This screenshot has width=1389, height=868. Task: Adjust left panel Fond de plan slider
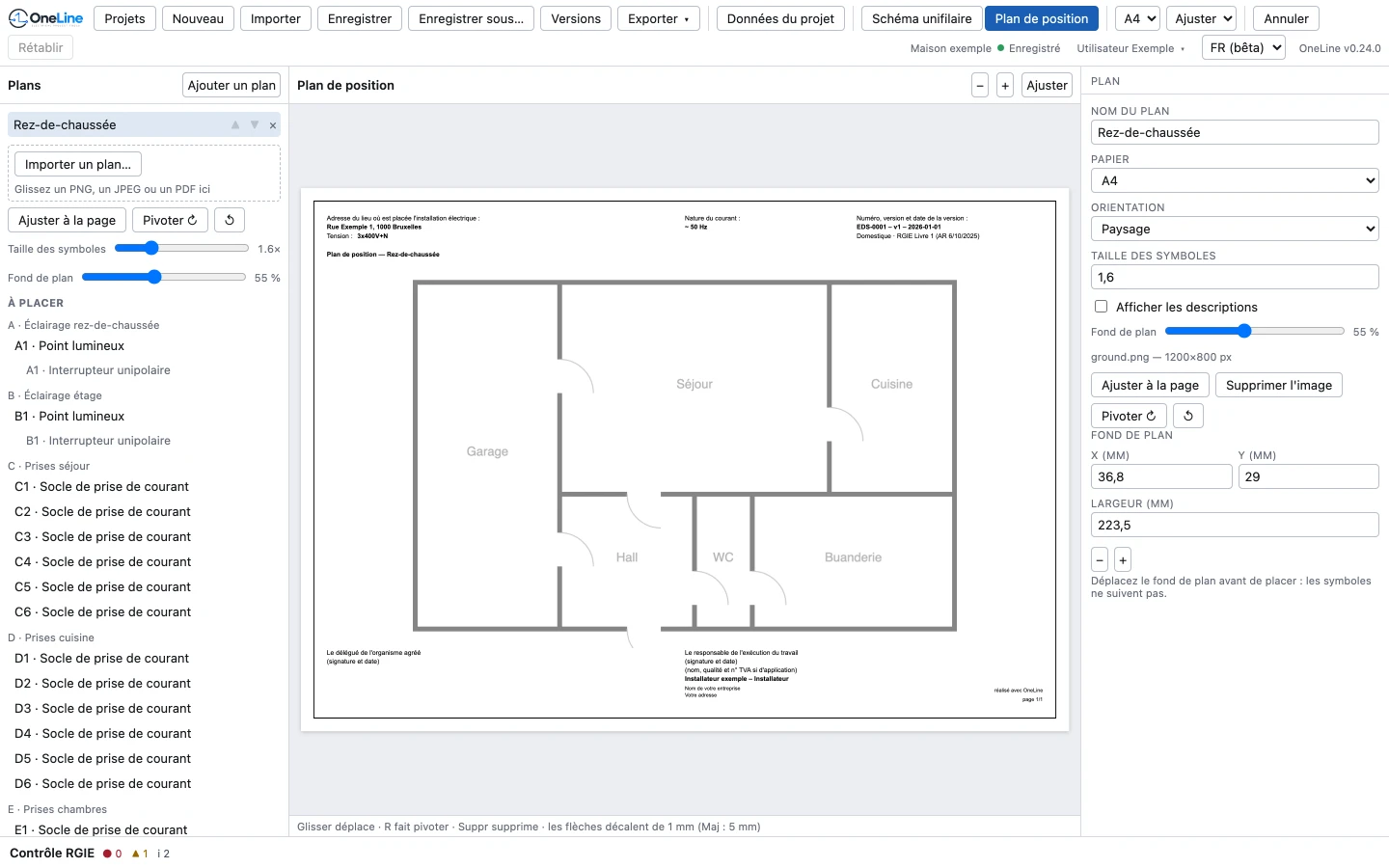coord(164,278)
